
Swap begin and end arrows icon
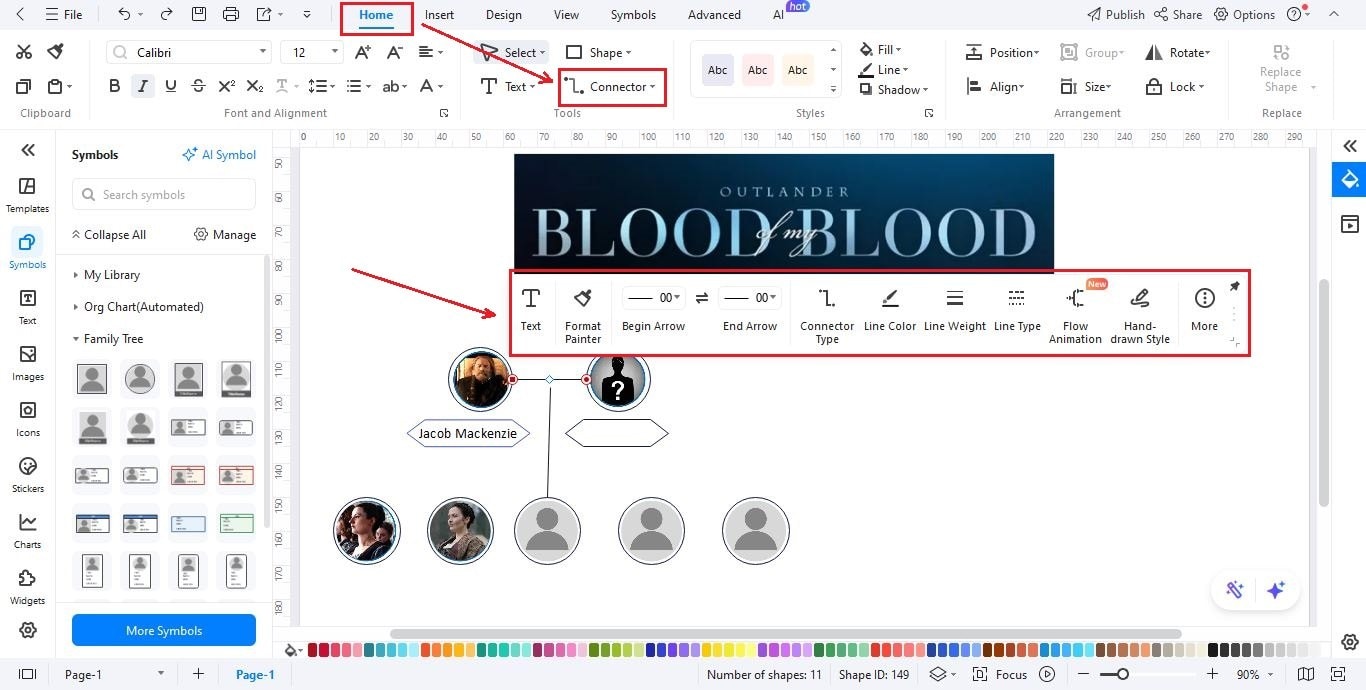click(x=702, y=297)
